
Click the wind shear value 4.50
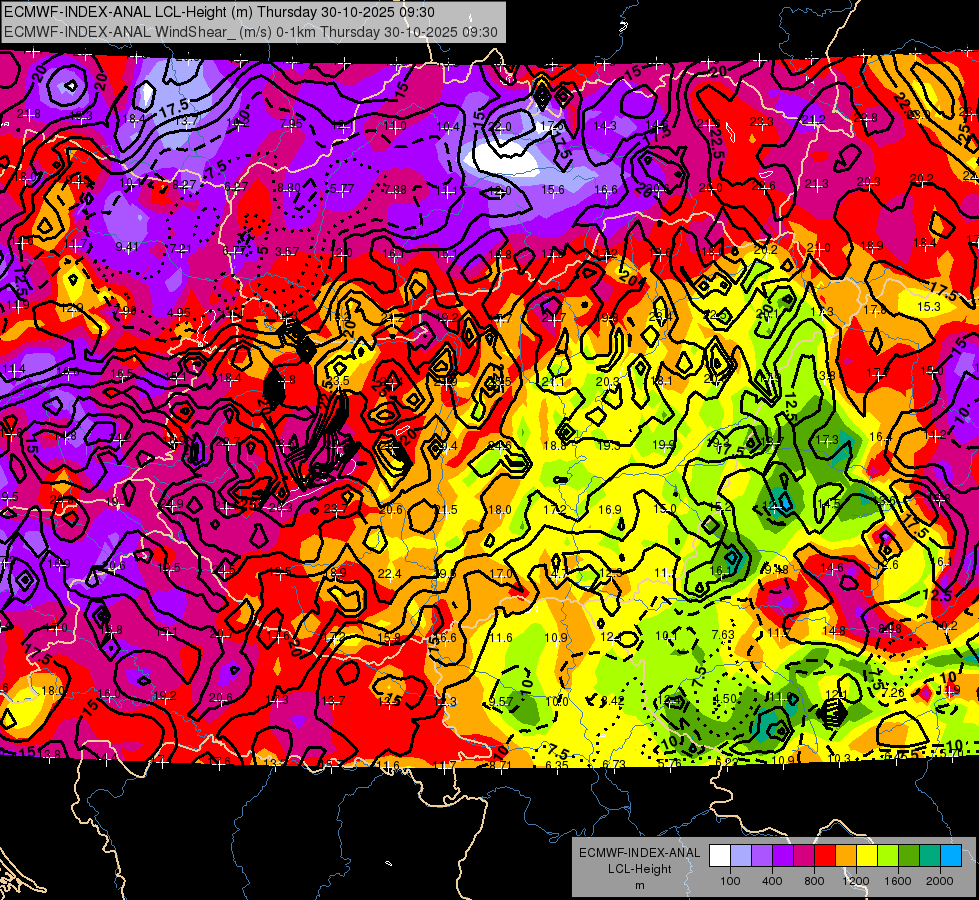pyautogui.click(x=725, y=699)
